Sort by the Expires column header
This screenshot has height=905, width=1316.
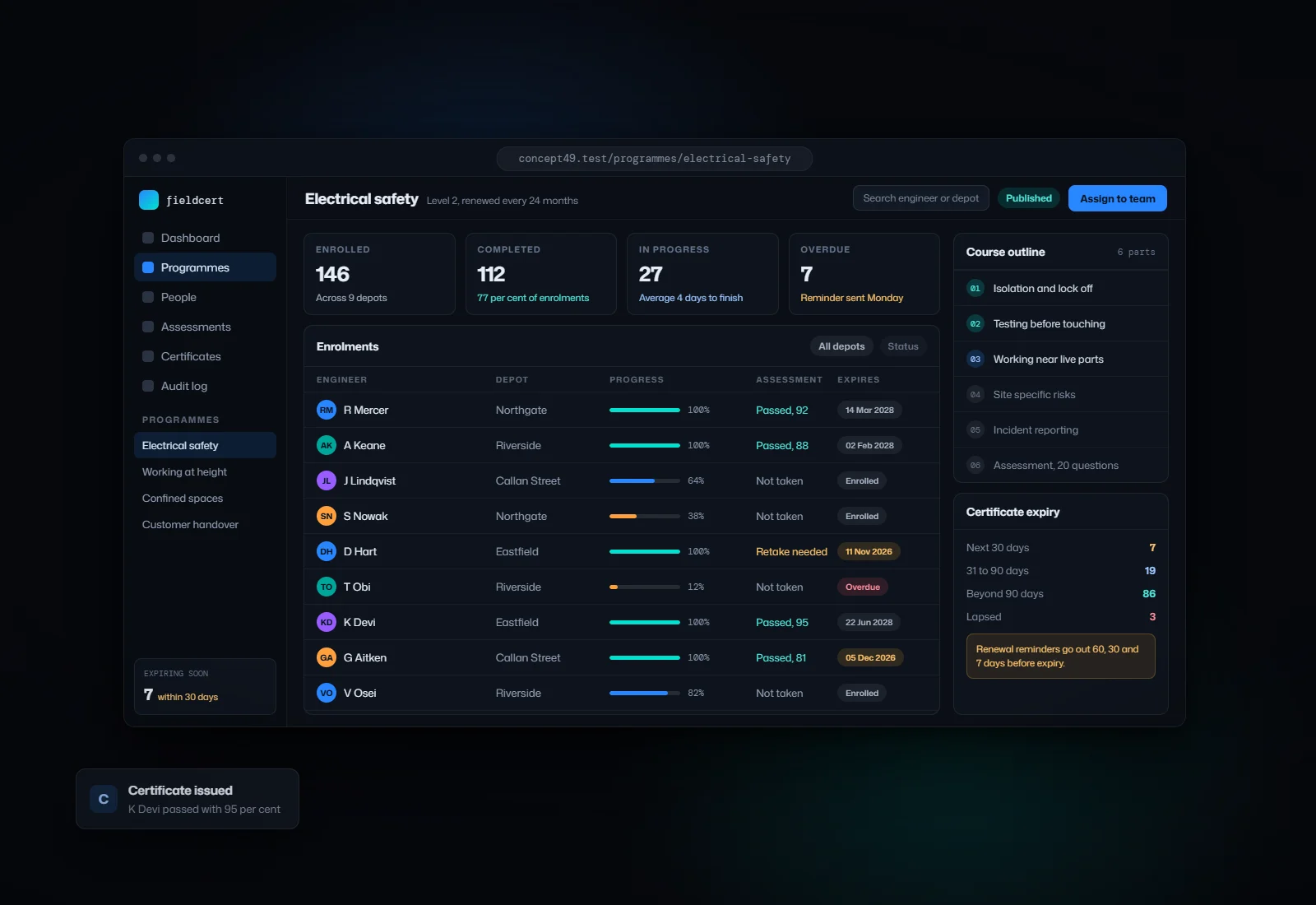point(859,379)
